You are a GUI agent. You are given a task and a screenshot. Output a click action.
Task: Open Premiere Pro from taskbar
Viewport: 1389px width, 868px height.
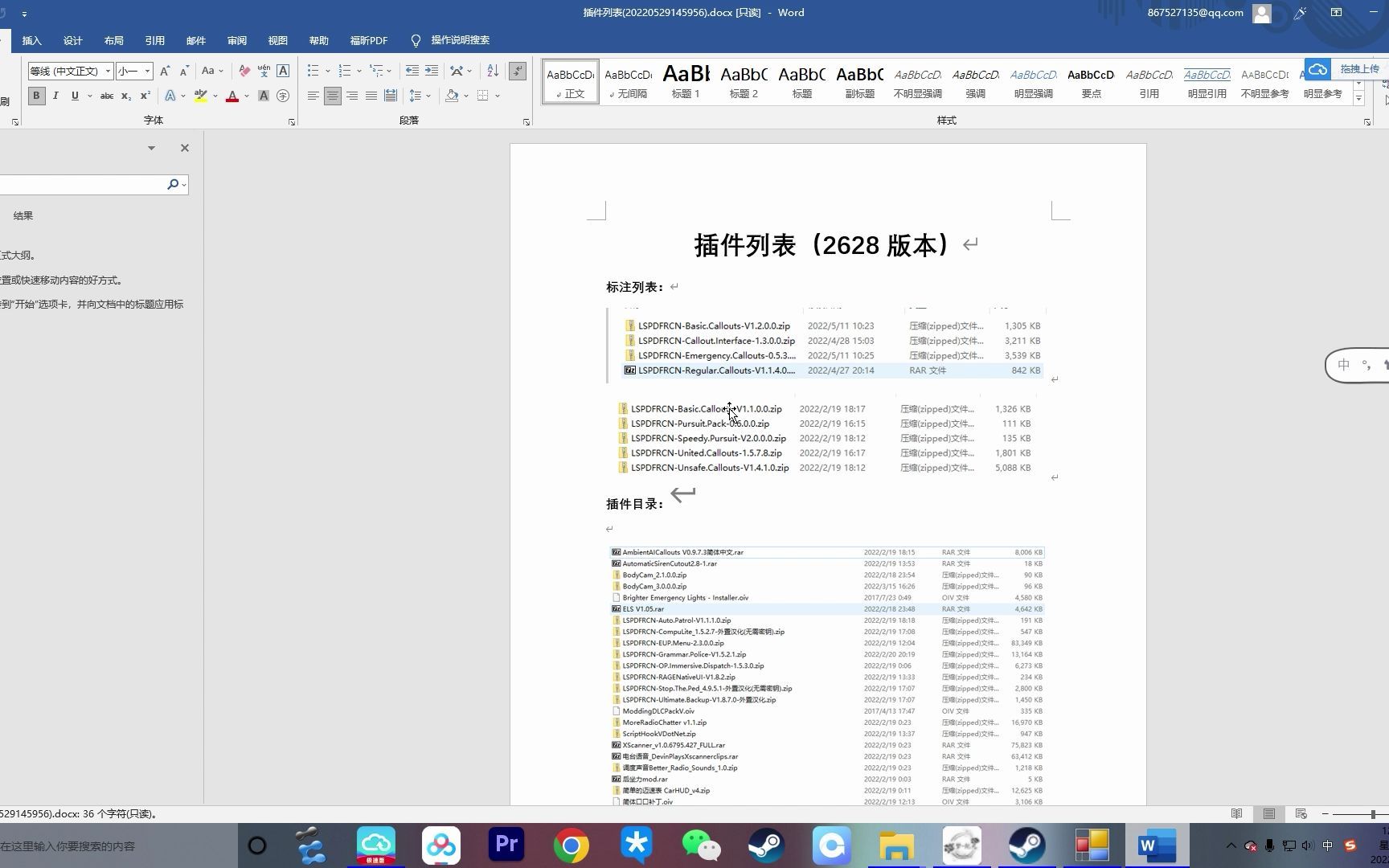[506, 845]
